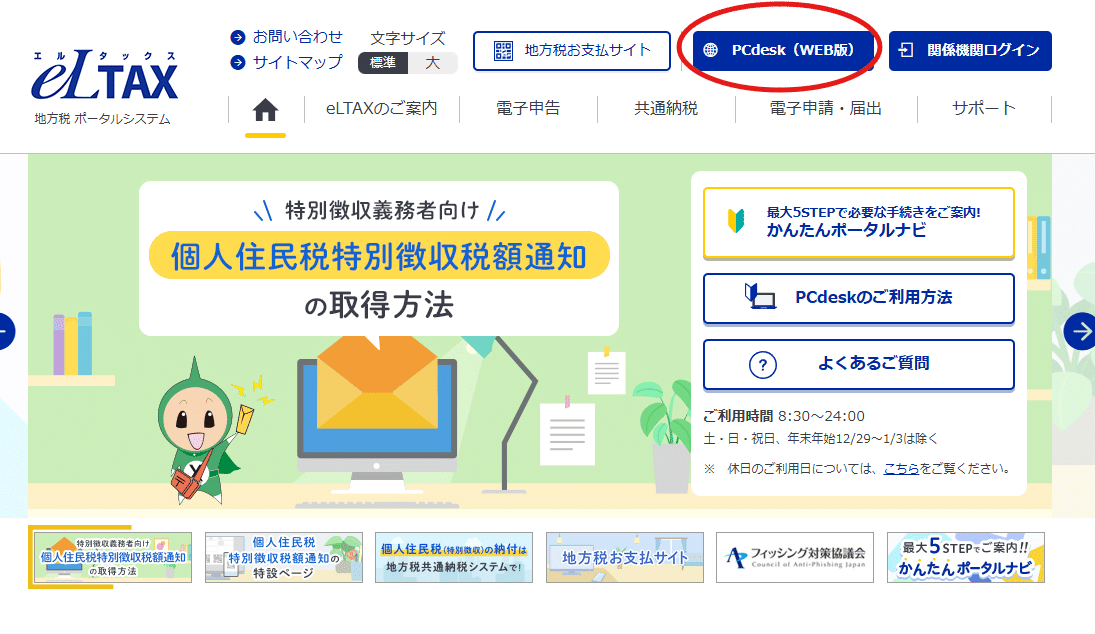Click the arrow icon beside お問い合わせ

pyautogui.click(x=237, y=37)
